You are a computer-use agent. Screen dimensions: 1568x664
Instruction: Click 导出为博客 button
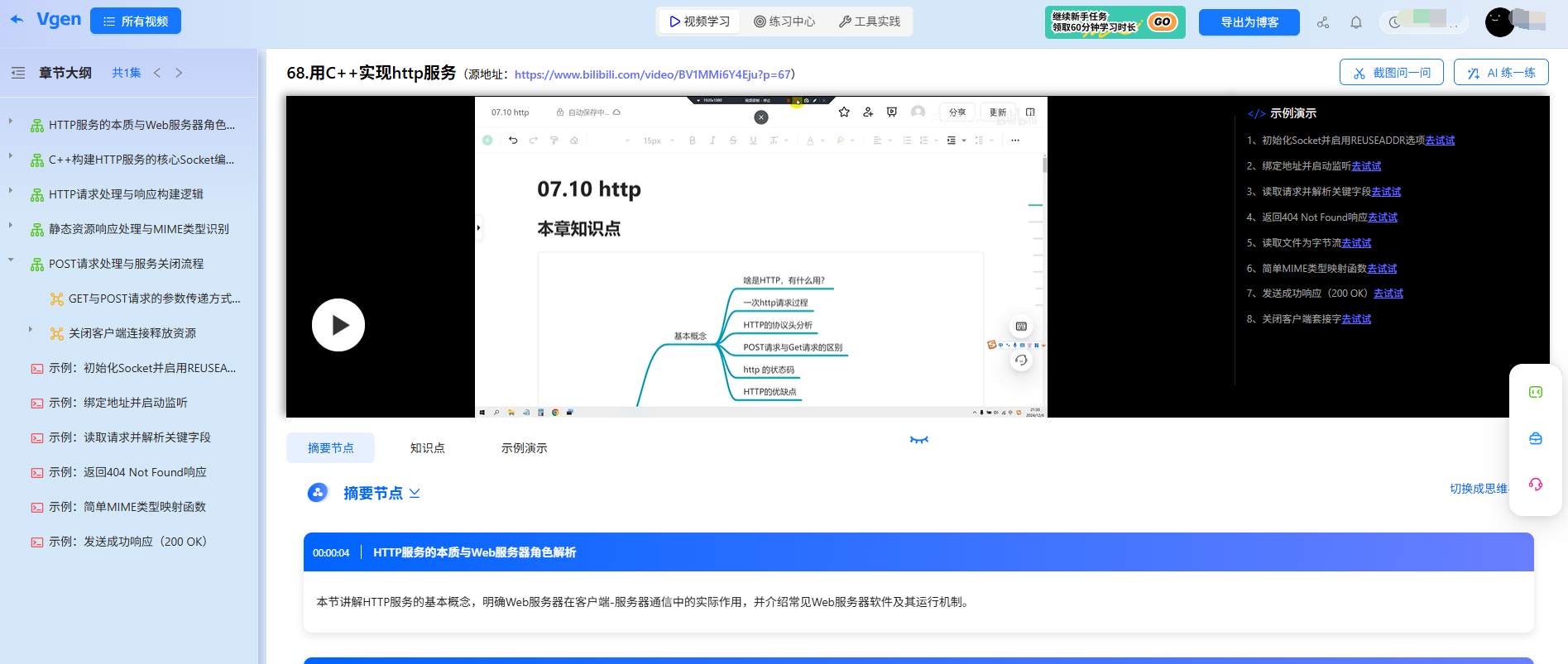(1249, 22)
